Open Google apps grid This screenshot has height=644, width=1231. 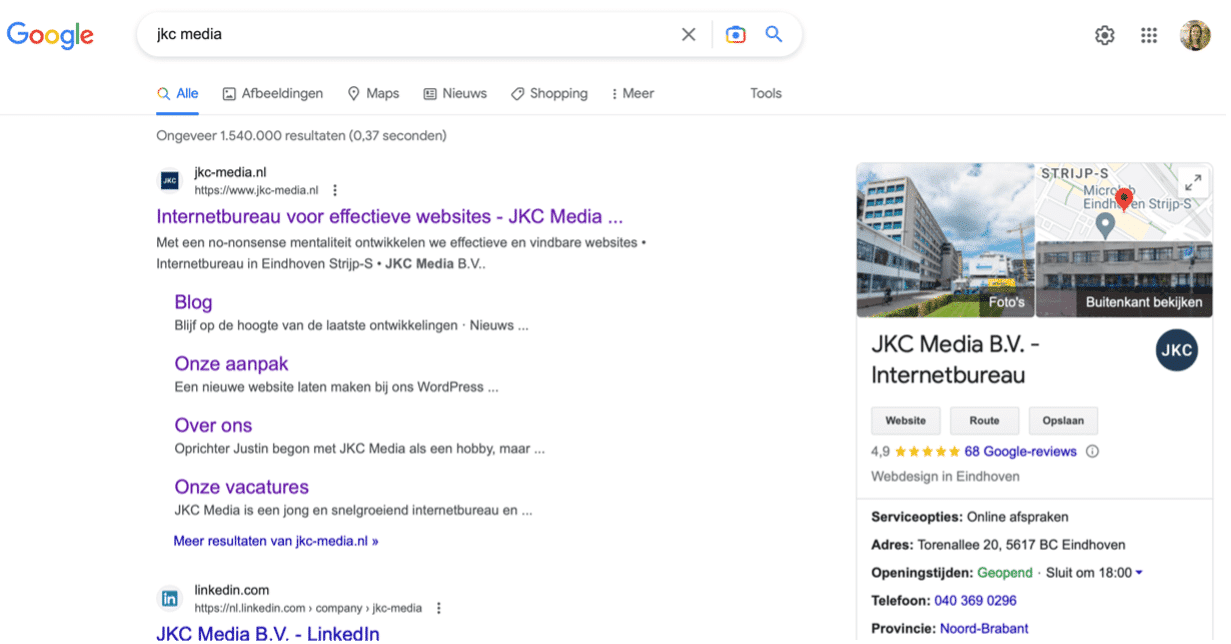coord(1149,35)
